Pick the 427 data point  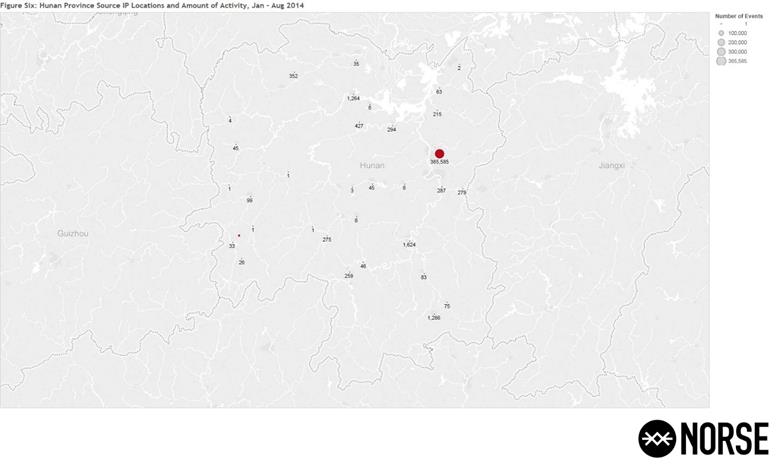point(359,126)
